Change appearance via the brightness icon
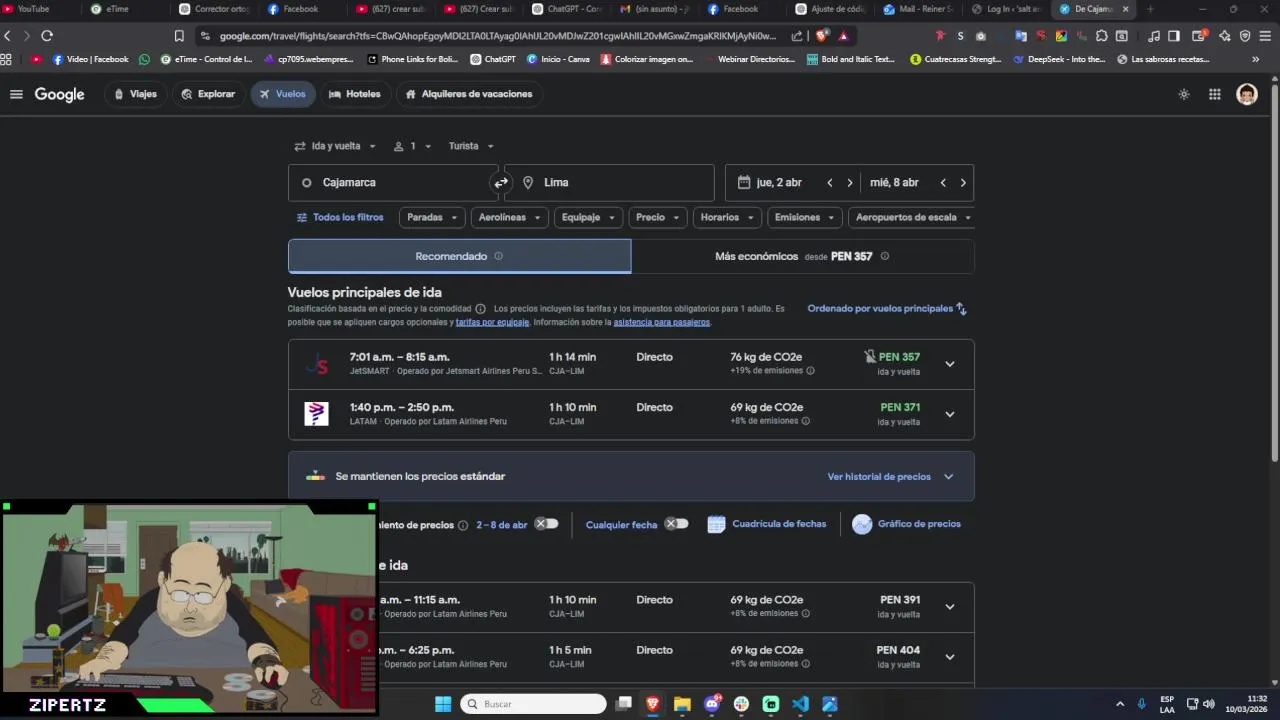This screenshot has height=720, width=1280. coord(1184,94)
